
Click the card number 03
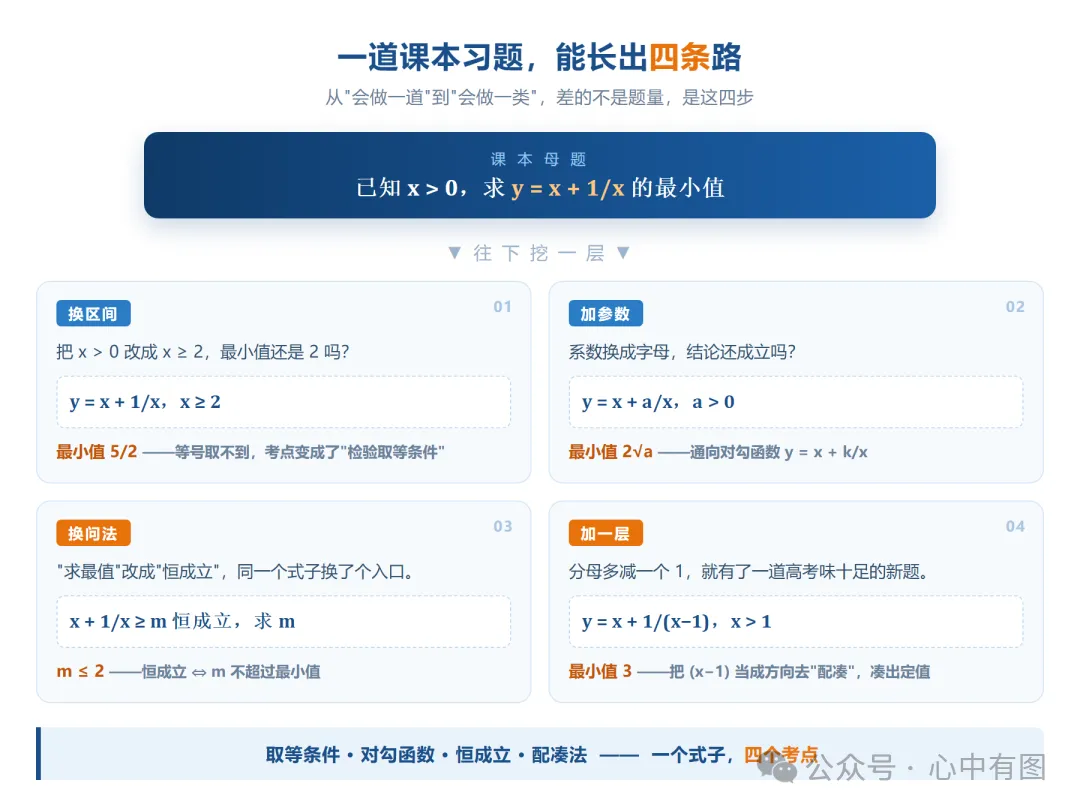tap(503, 526)
